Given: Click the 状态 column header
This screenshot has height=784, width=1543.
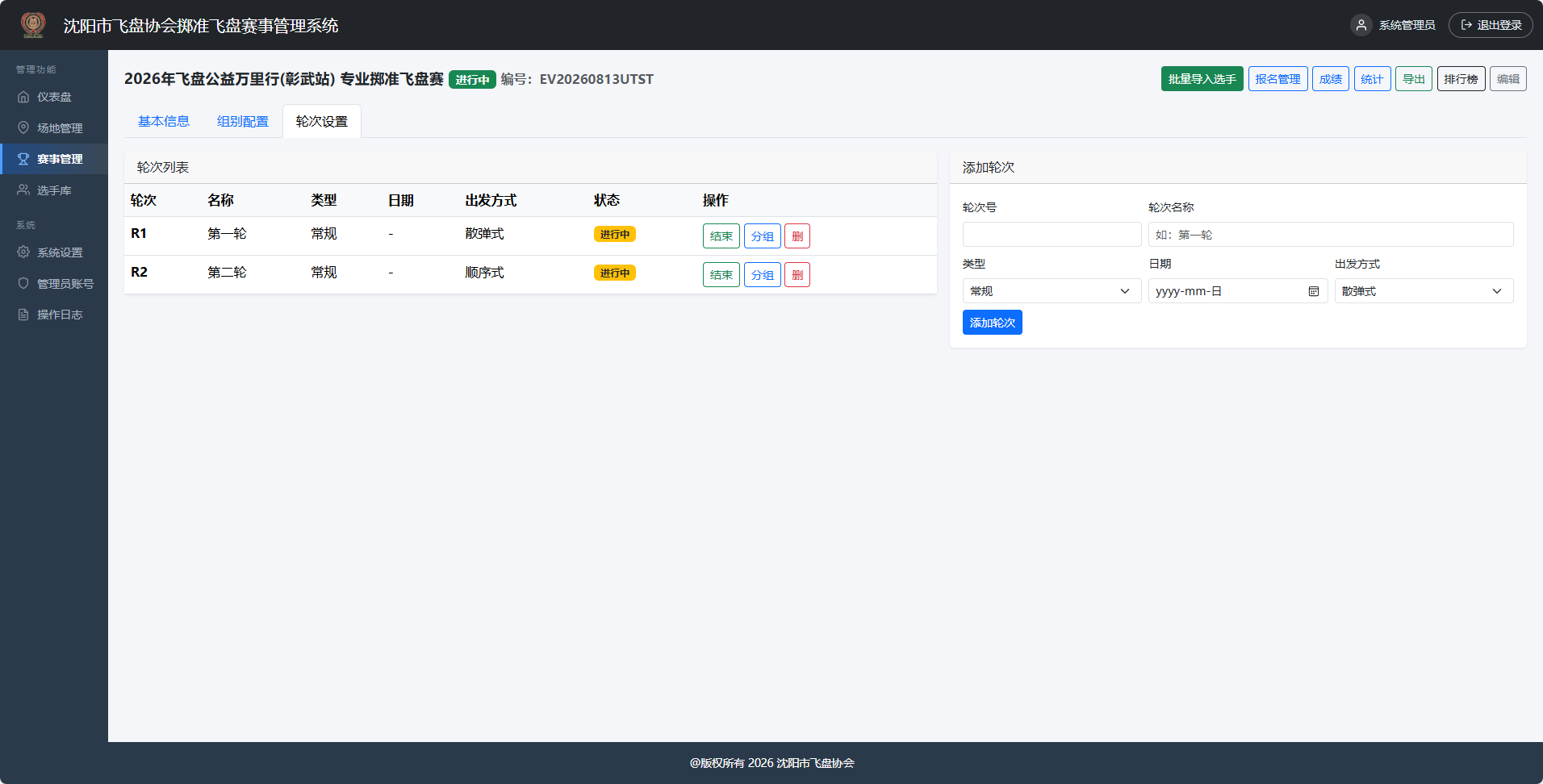Looking at the screenshot, I should [607, 200].
